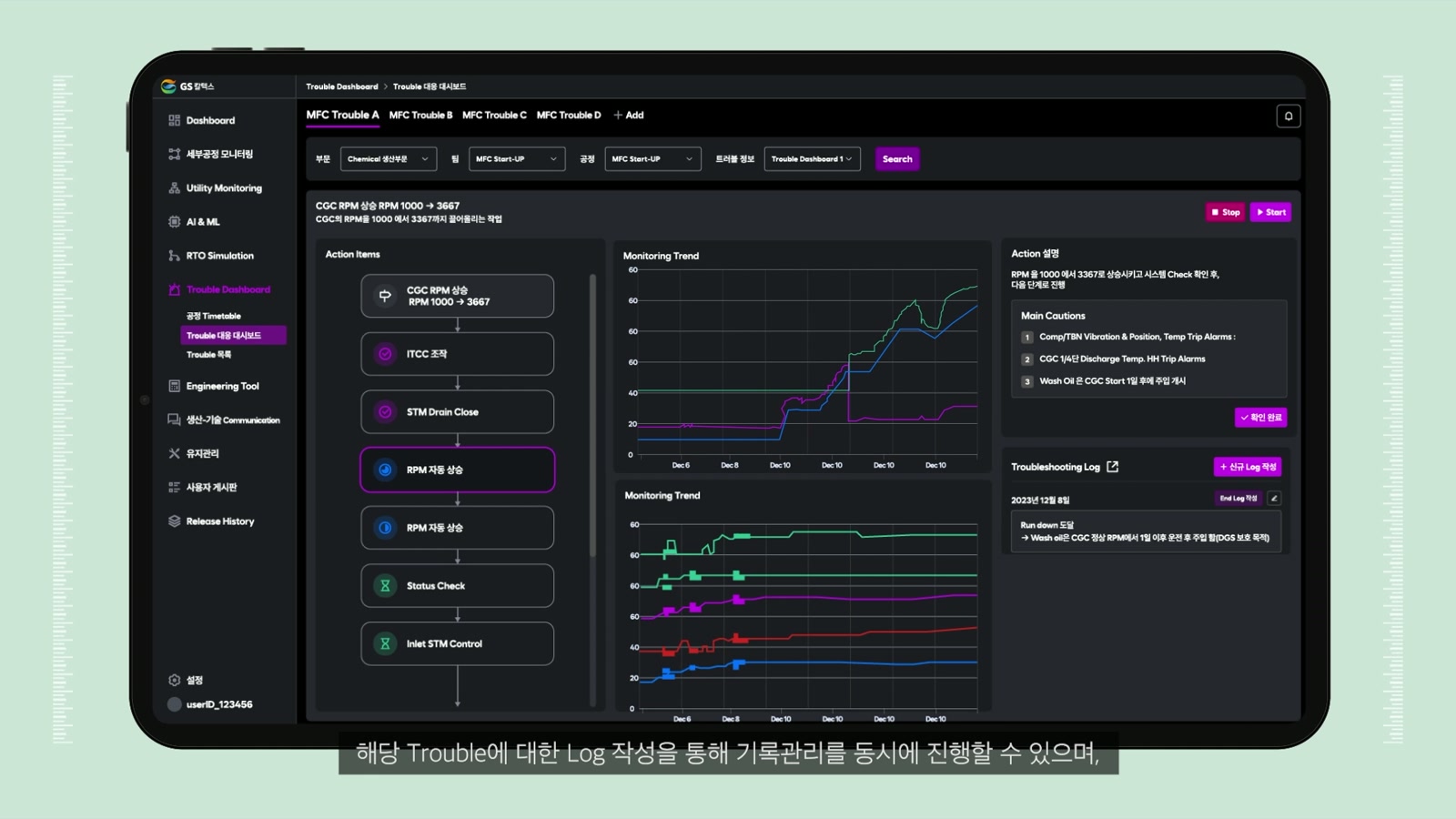This screenshot has width=1456, height=819.
Task: Click the userID_123456 avatar icon
Action: (x=174, y=704)
